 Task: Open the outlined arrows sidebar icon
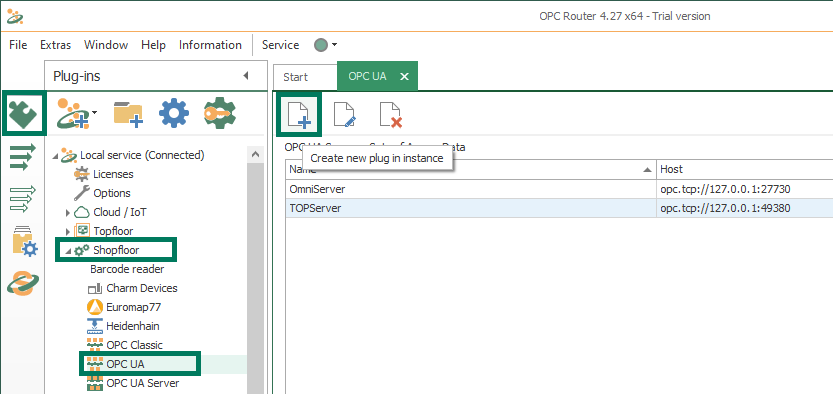coord(23,199)
